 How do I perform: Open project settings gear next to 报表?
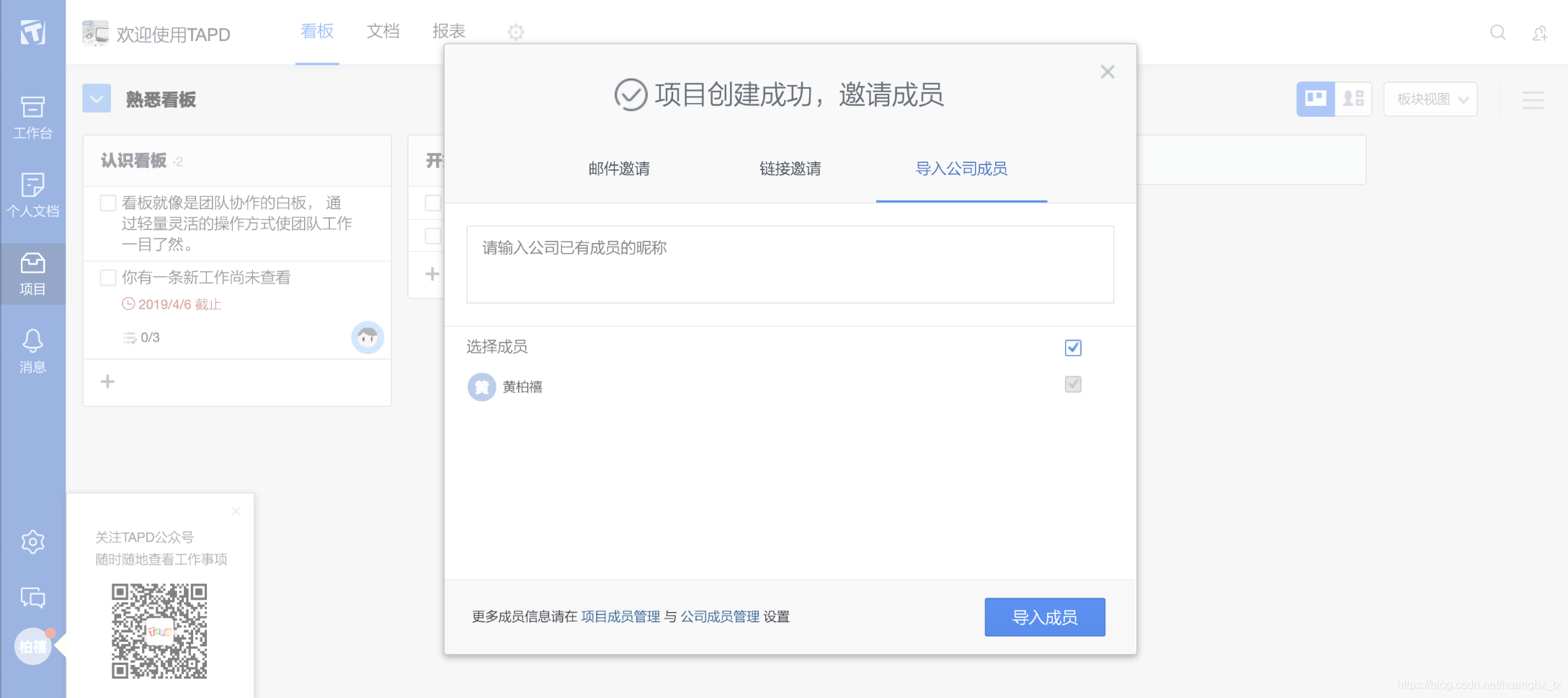(516, 32)
